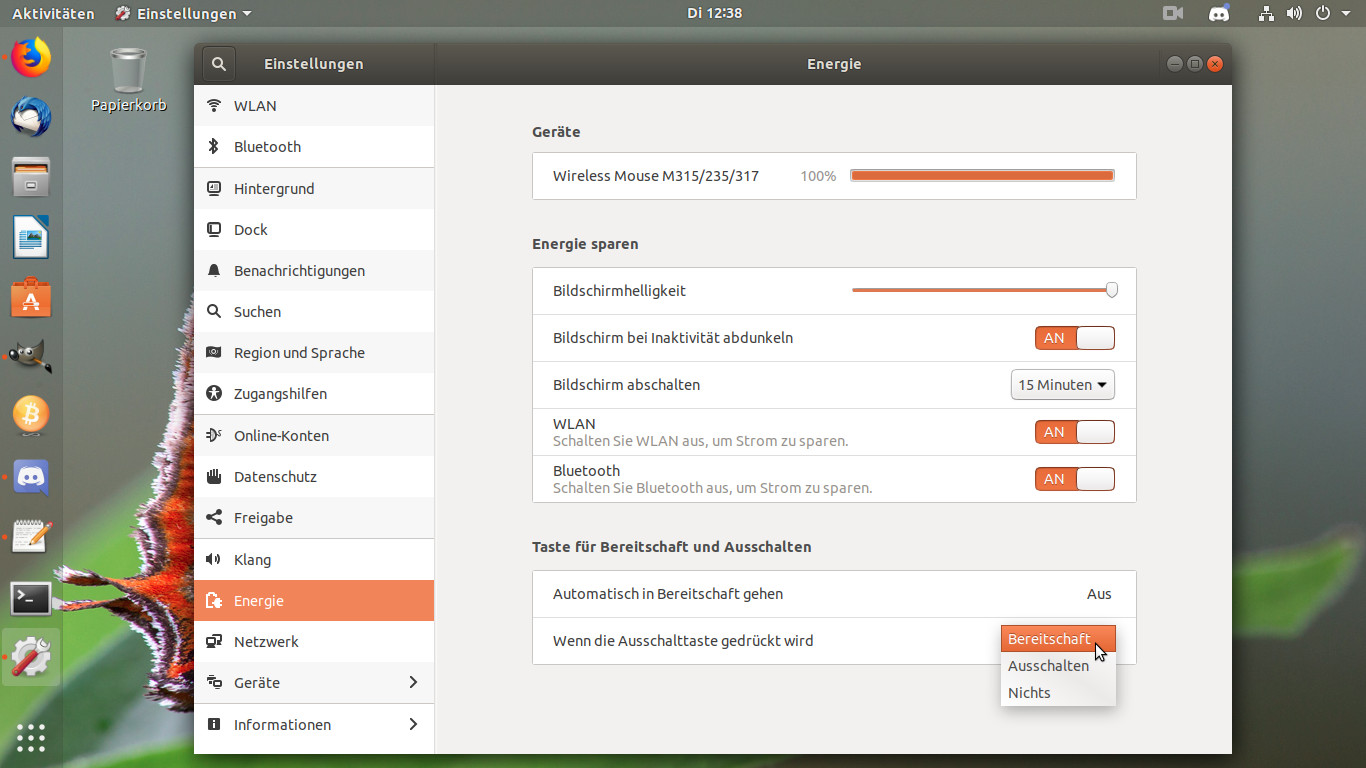
Task: Launch LibreOffice Writer from the dock
Action: 31,237
